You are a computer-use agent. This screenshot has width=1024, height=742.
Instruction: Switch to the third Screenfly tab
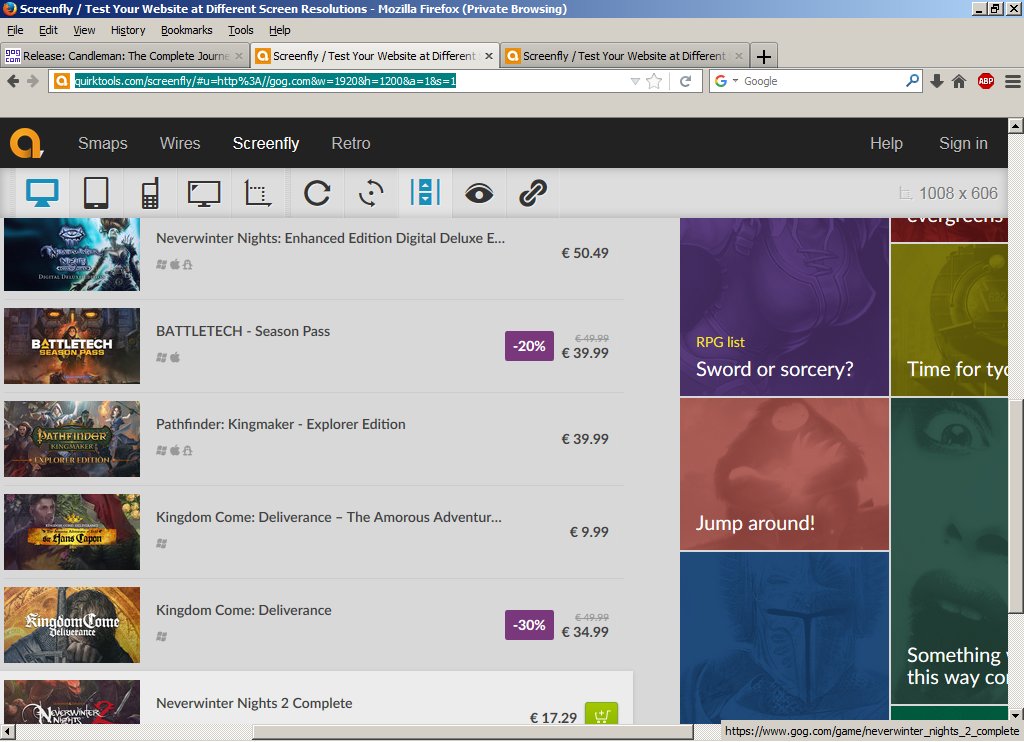click(x=624, y=56)
